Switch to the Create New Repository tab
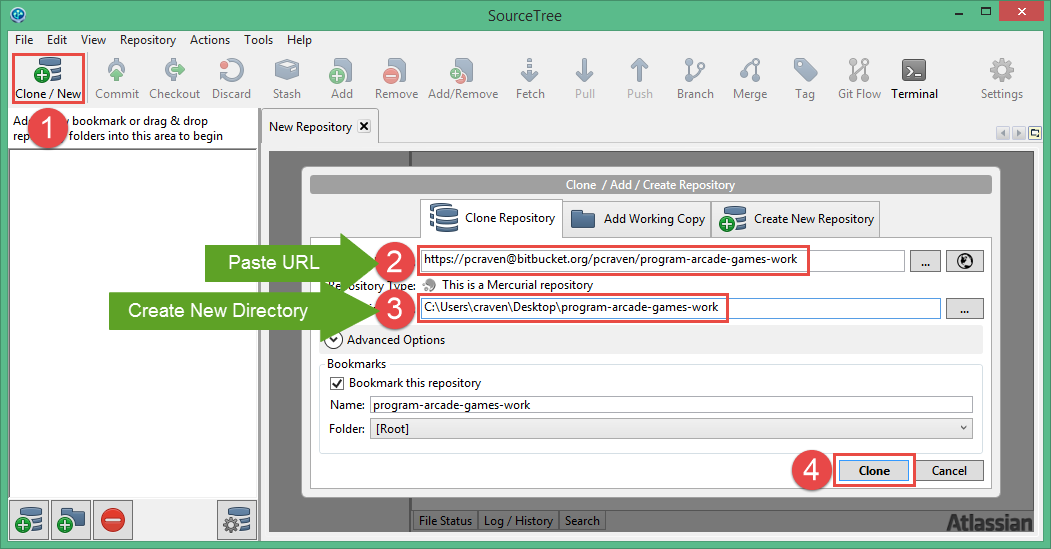The image size is (1051, 549). coord(796,219)
